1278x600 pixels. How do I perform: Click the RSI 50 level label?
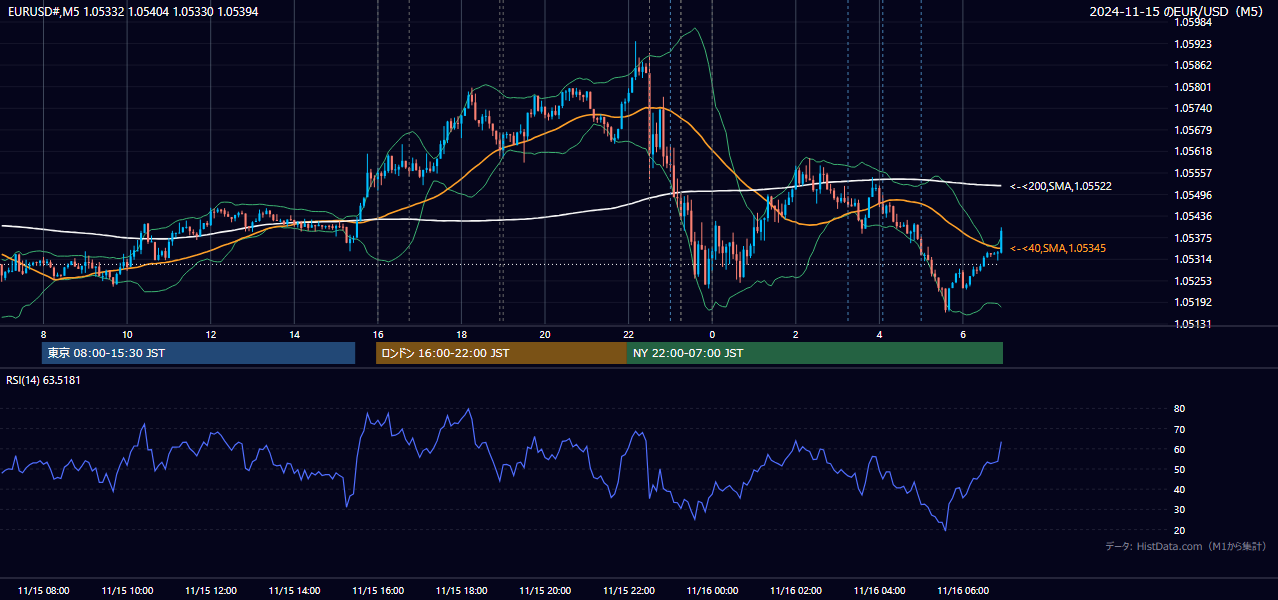[x=1179, y=469]
